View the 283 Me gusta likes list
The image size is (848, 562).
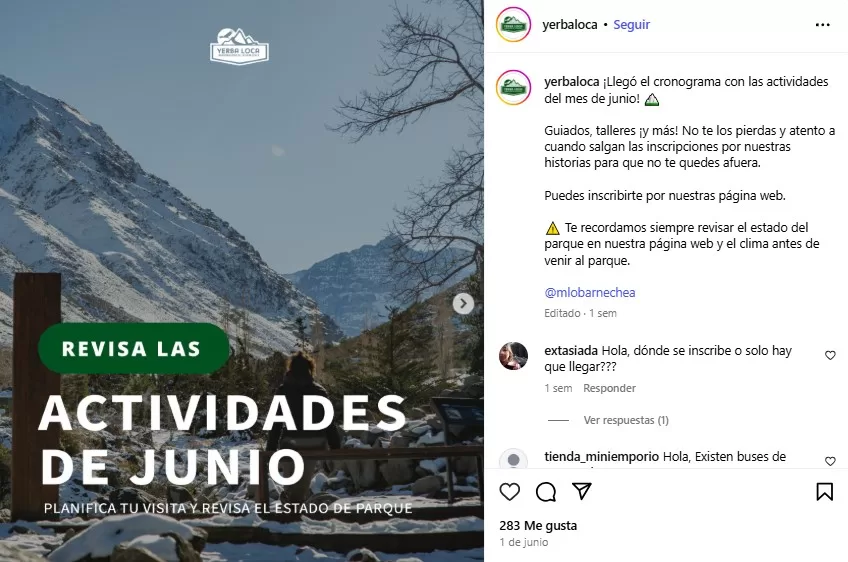(538, 526)
